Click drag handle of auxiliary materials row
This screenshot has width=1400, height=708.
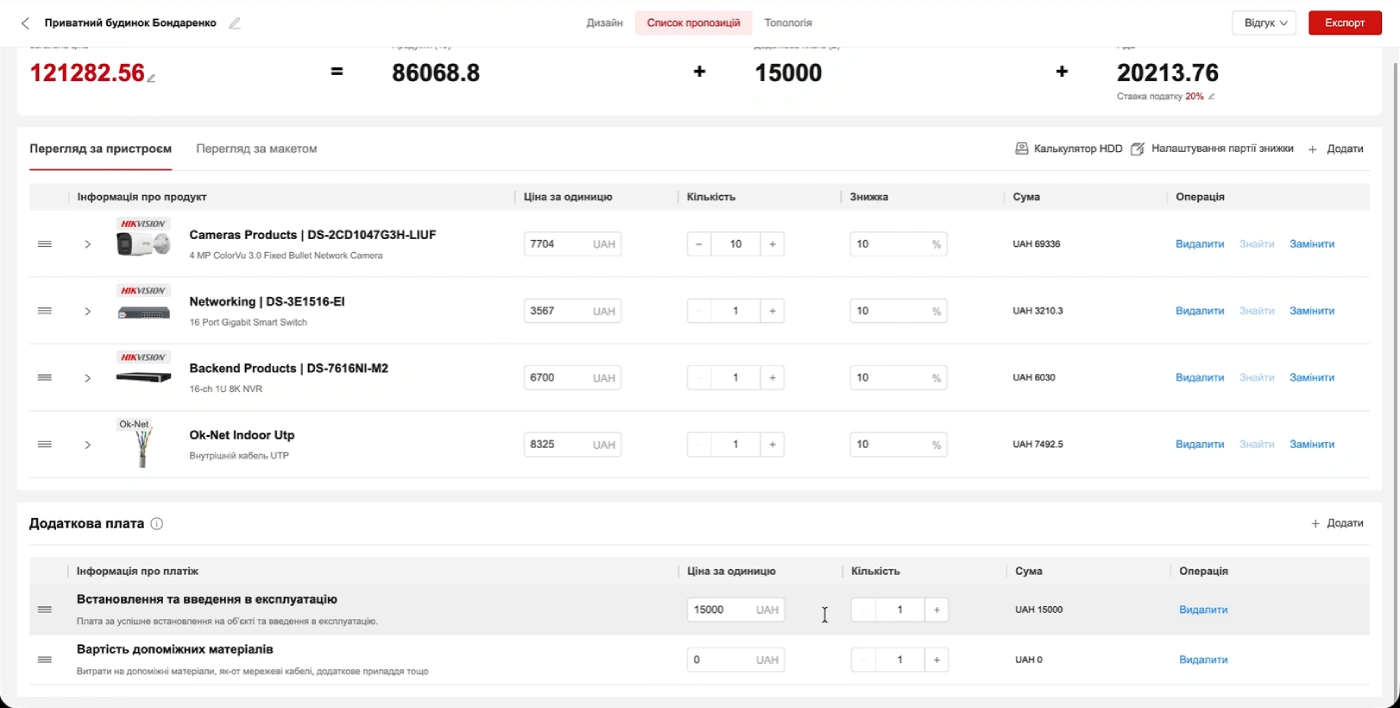tap(44, 660)
